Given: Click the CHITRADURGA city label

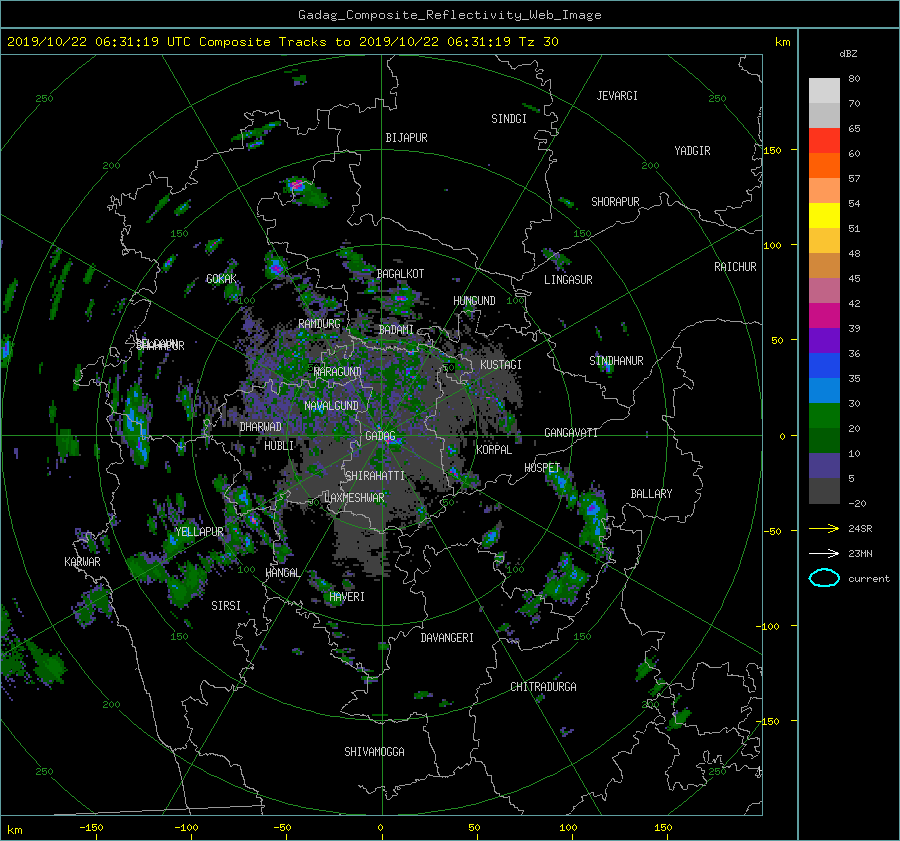Looking at the screenshot, I should (x=544, y=687).
